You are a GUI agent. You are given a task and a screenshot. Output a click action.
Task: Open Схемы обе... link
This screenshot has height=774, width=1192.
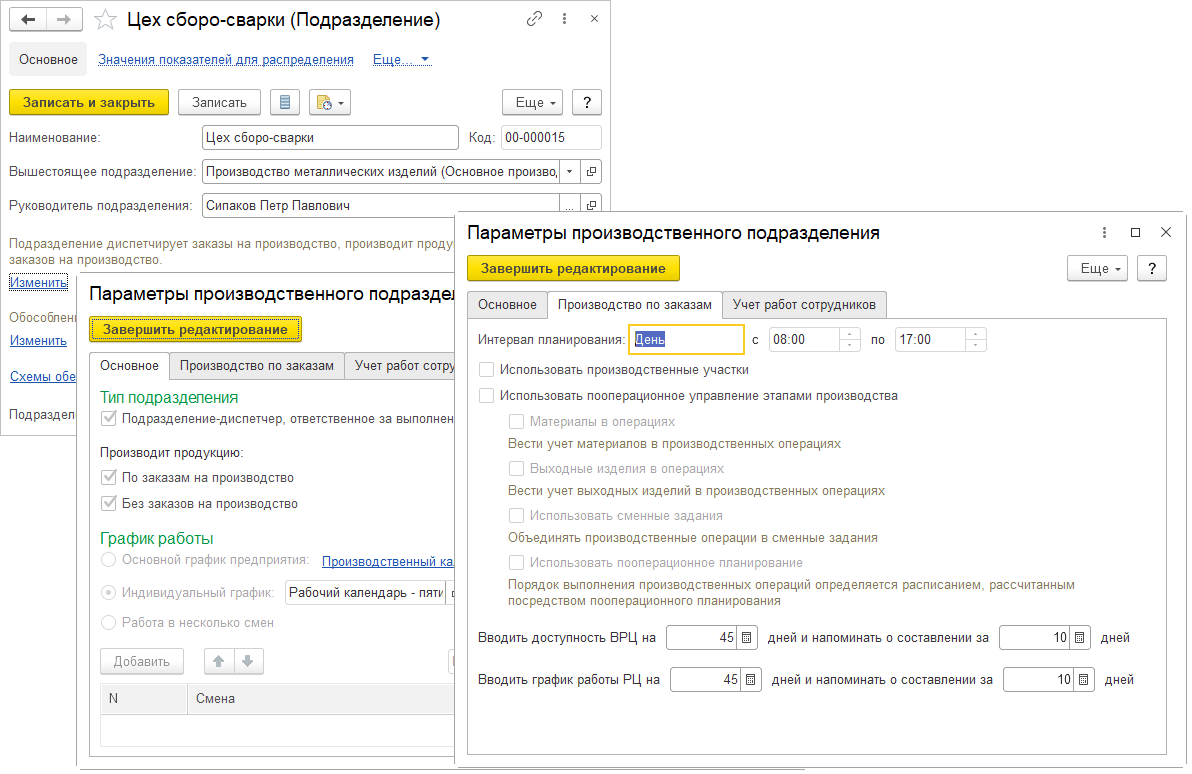tap(43, 376)
